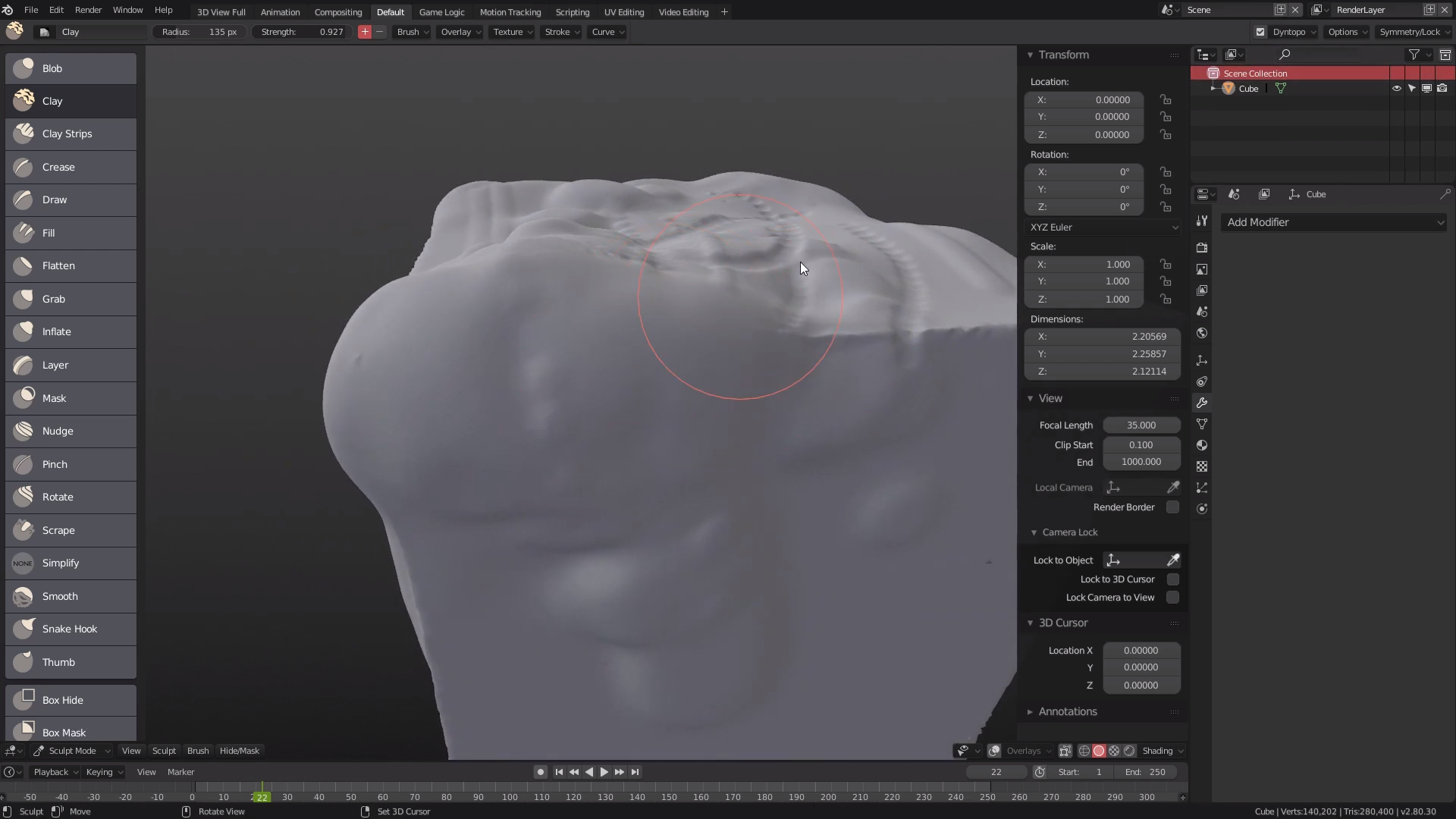Open the Modifiers wrench properties tab

pos(1202,403)
